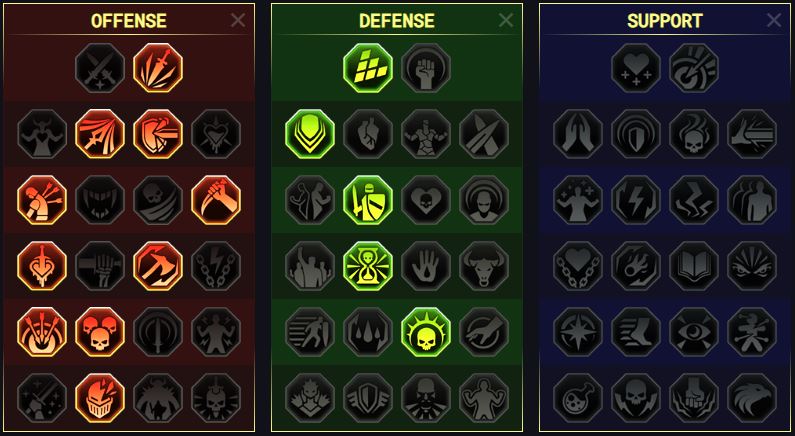
Task: Select the bull head Defense mastery
Action: 484,266
